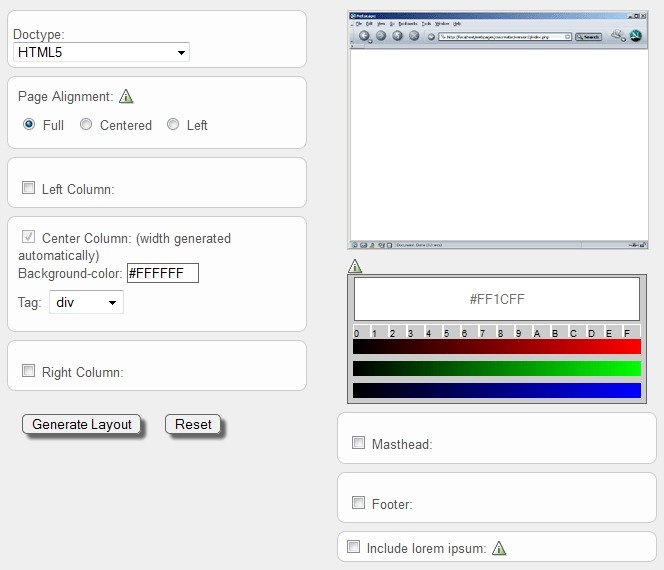Open the Tag div dropdown
Image resolution: width=664 pixels, height=570 pixels.
86,302
